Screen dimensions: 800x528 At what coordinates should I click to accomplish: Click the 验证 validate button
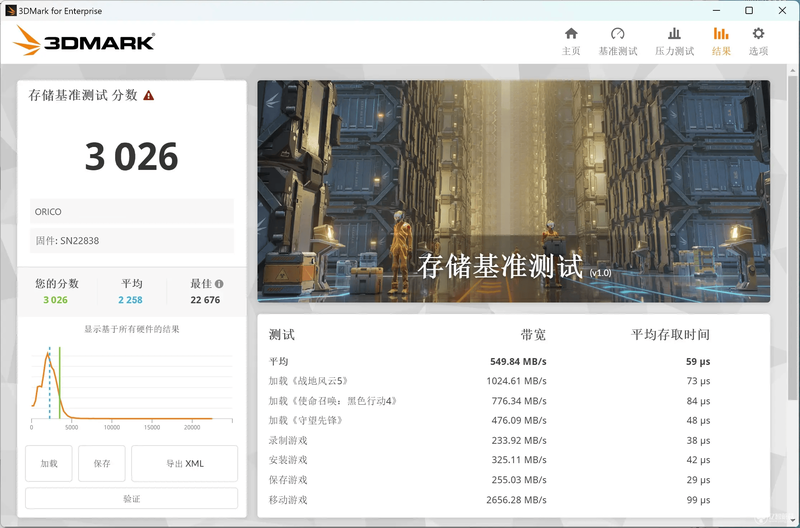pyautogui.click(x=132, y=498)
